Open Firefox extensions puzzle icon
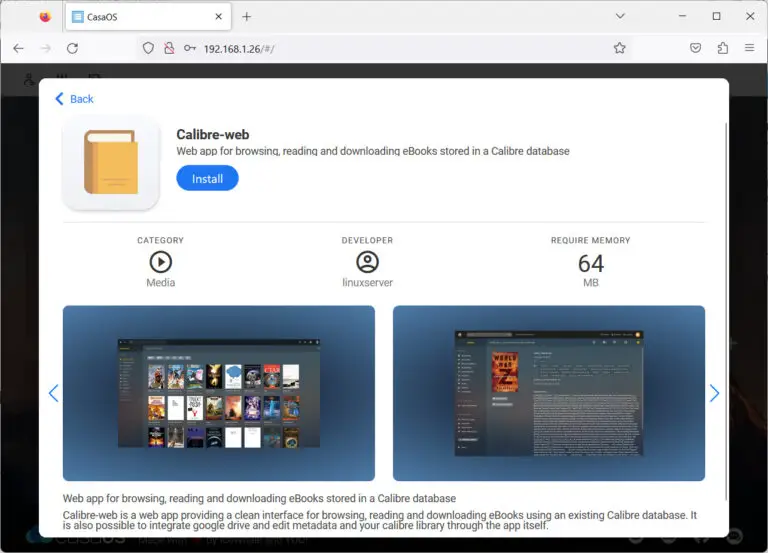768x553 pixels. (x=723, y=48)
